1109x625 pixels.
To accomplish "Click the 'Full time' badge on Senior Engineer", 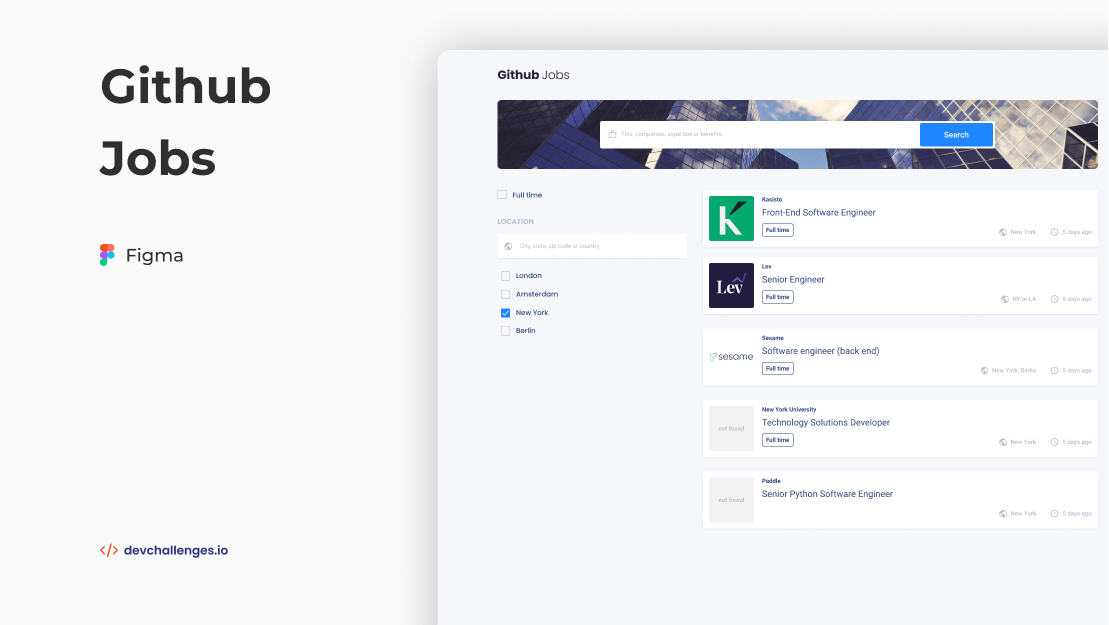I will click(777, 296).
